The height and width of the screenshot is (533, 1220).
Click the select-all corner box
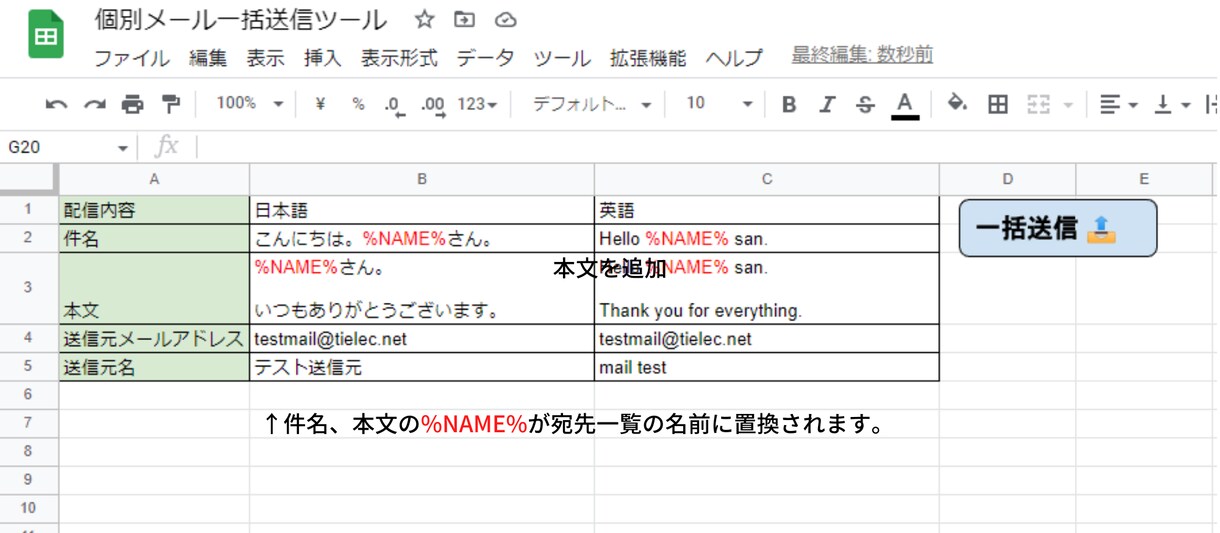click(29, 179)
